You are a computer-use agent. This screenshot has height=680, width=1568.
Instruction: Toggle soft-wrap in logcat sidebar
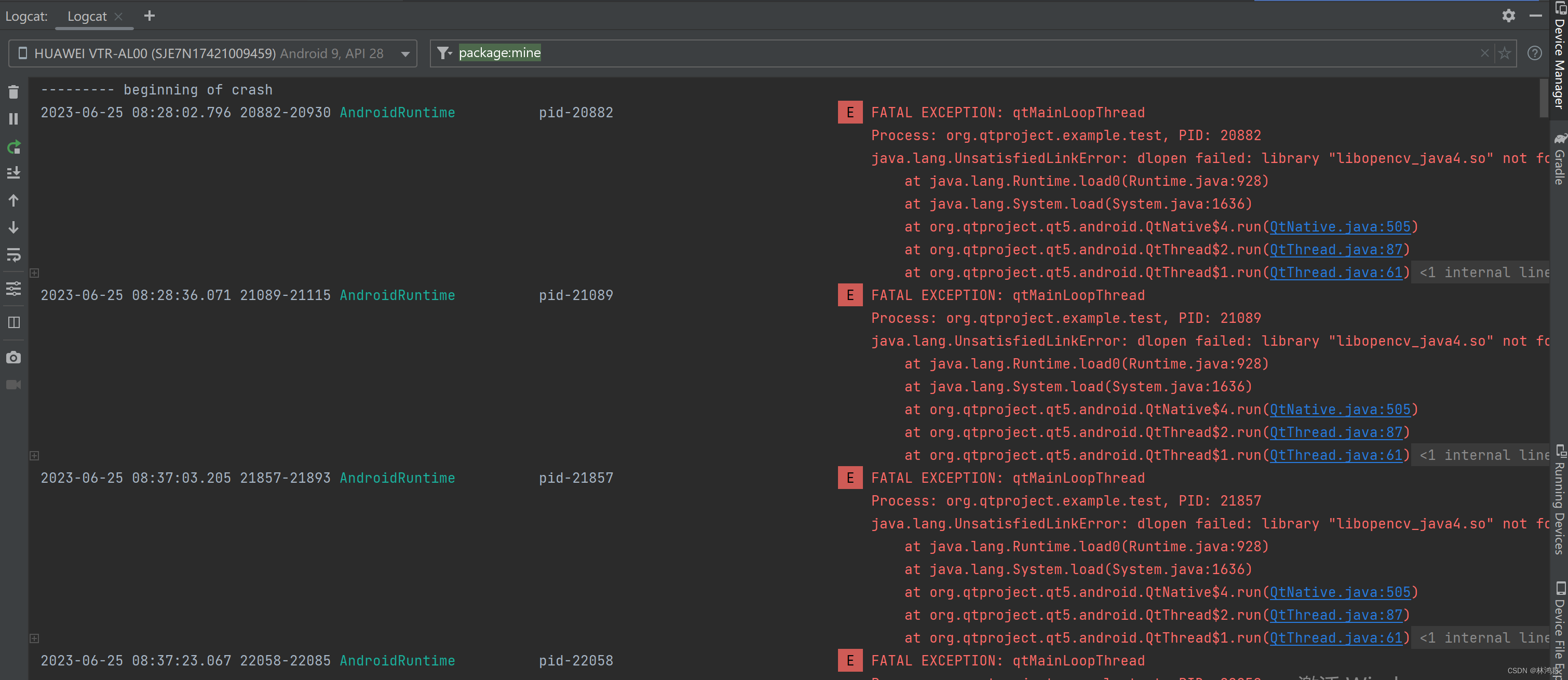pyautogui.click(x=13, y=254)
